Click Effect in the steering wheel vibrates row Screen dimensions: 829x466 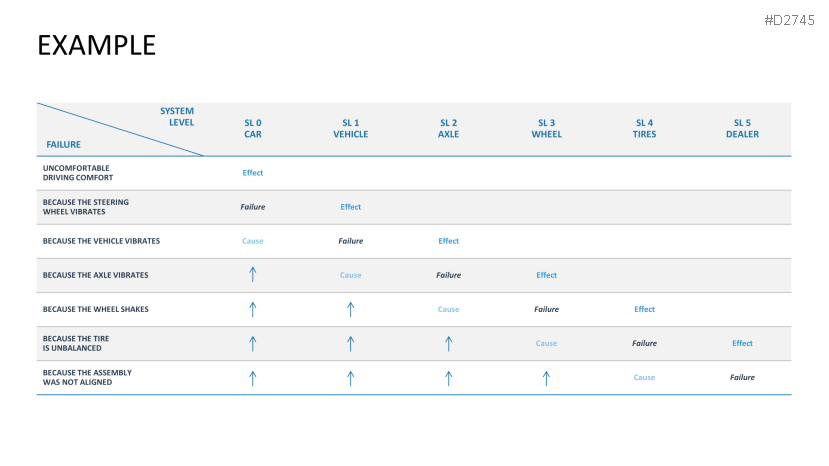(351, 207)
